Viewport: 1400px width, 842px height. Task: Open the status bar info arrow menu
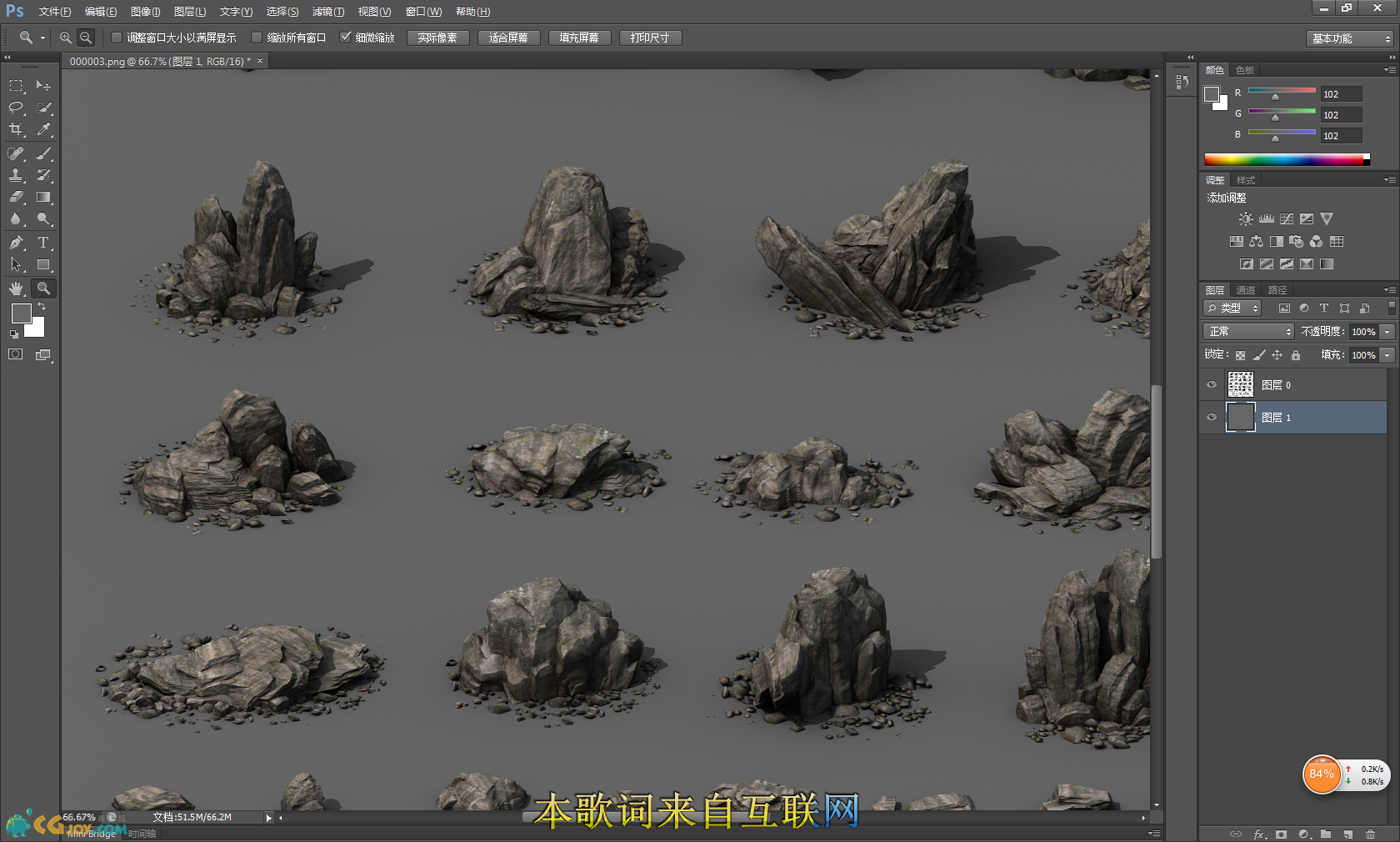268,818
